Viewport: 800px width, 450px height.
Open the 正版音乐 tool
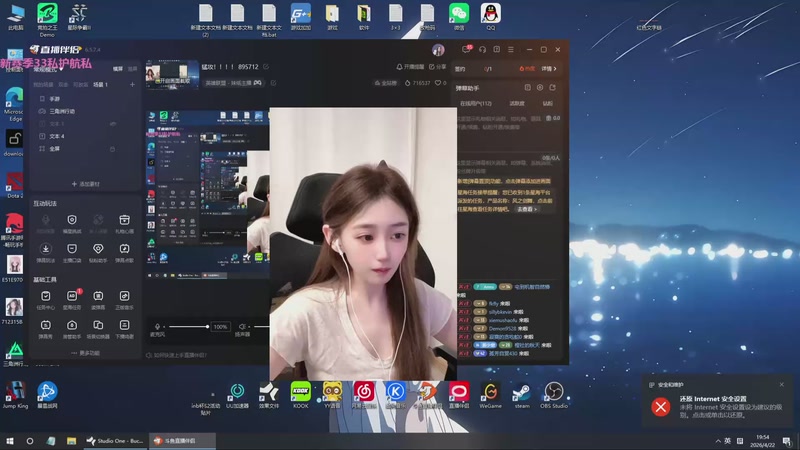[x=124, y=299]
